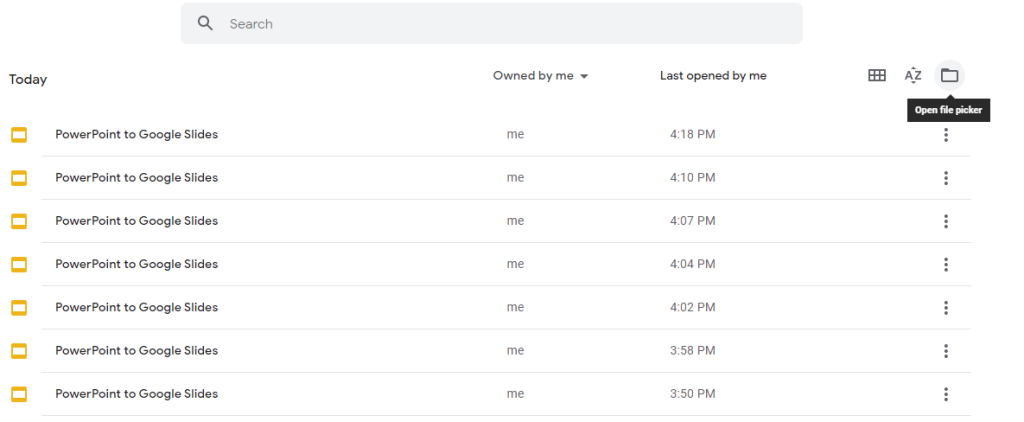This screenshot has width=1024, height=422.
Task: Click the search magnifier icon
Action: tap(205, 24)
